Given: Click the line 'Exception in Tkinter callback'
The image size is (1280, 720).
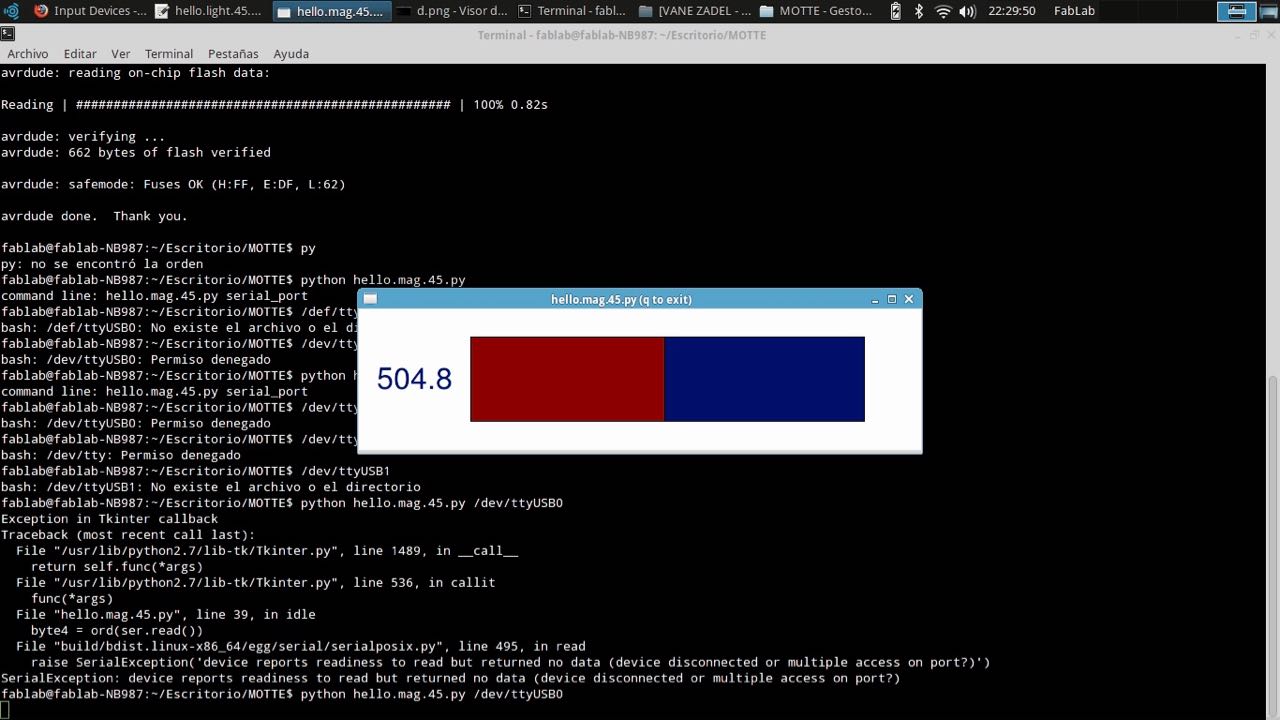Looking at the screenshot, I should point(109,519).
